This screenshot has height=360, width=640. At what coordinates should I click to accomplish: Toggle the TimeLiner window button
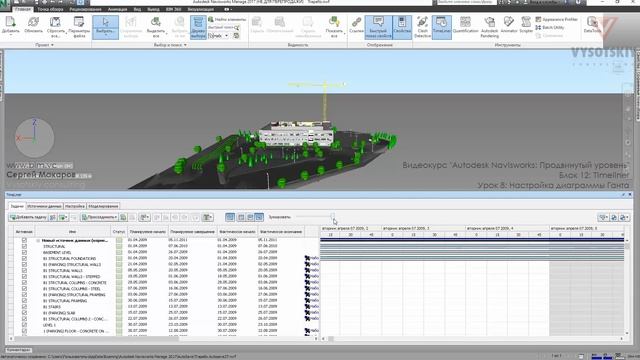pos(442,27)
